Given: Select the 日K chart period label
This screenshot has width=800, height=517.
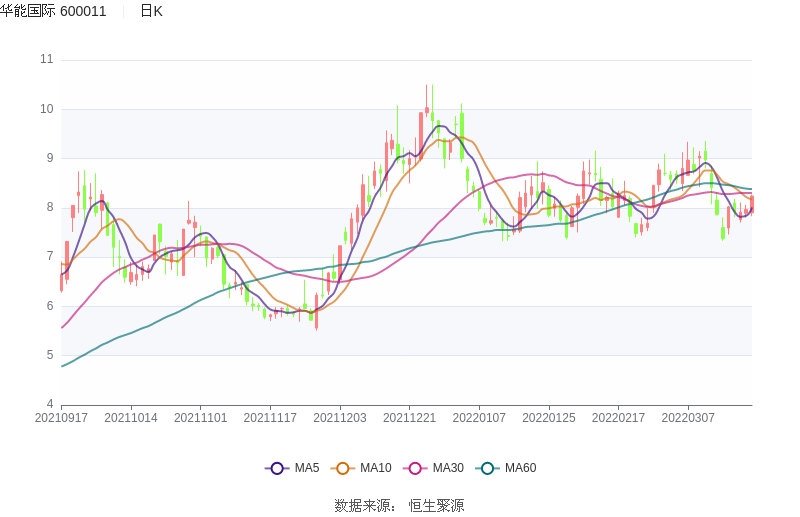Looking at the screenshot, I should (151, 11).
